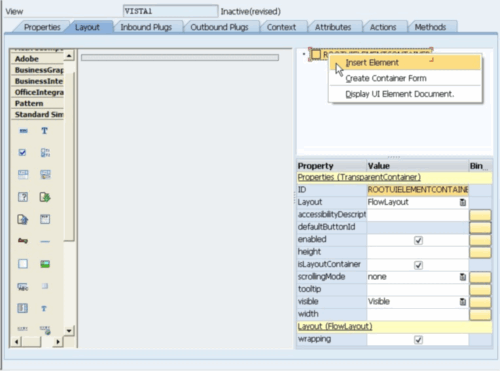Click the VISTA1 view name field
Image resolution: width=500 pixels, height=371 pixels.
pyautogui.click(x=170, y=11)
